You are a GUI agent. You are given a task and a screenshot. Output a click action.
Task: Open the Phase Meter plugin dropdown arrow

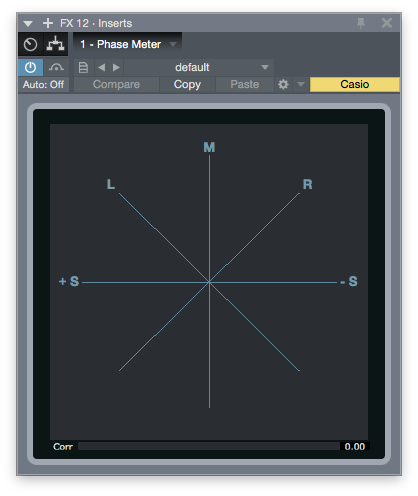pyautogui.click(x=173, y=44)
